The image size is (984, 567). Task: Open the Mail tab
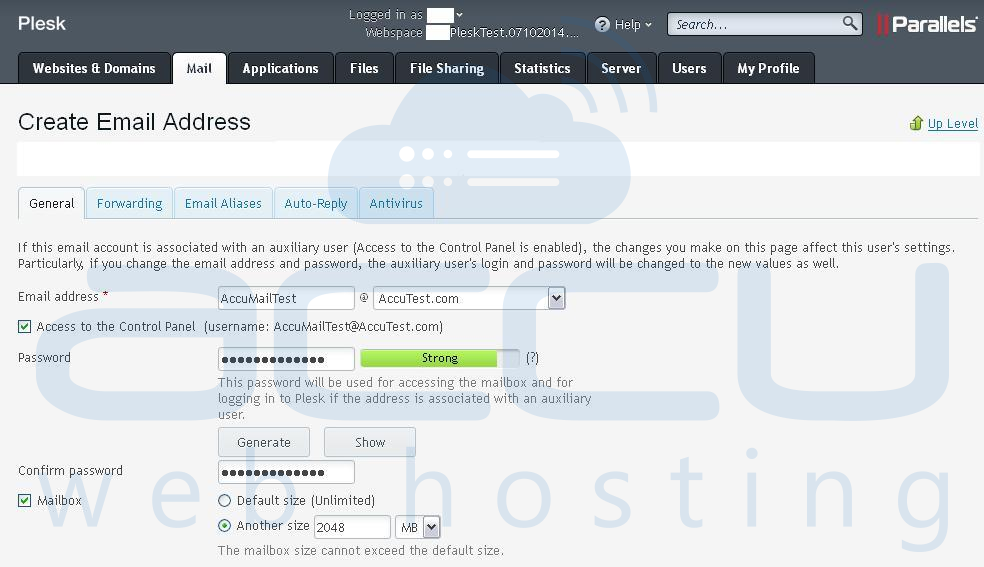point(199,68)
